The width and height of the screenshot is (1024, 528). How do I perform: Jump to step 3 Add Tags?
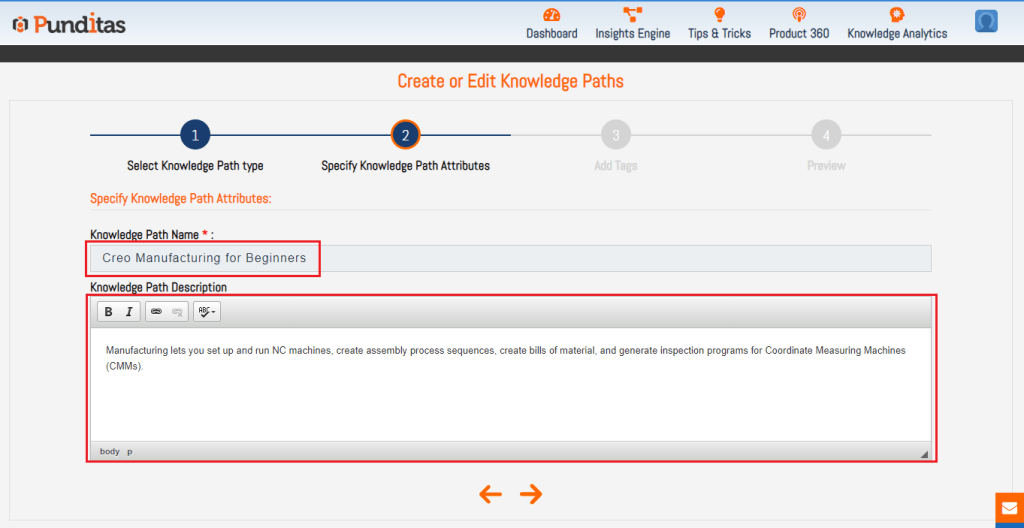click(615, 135)
